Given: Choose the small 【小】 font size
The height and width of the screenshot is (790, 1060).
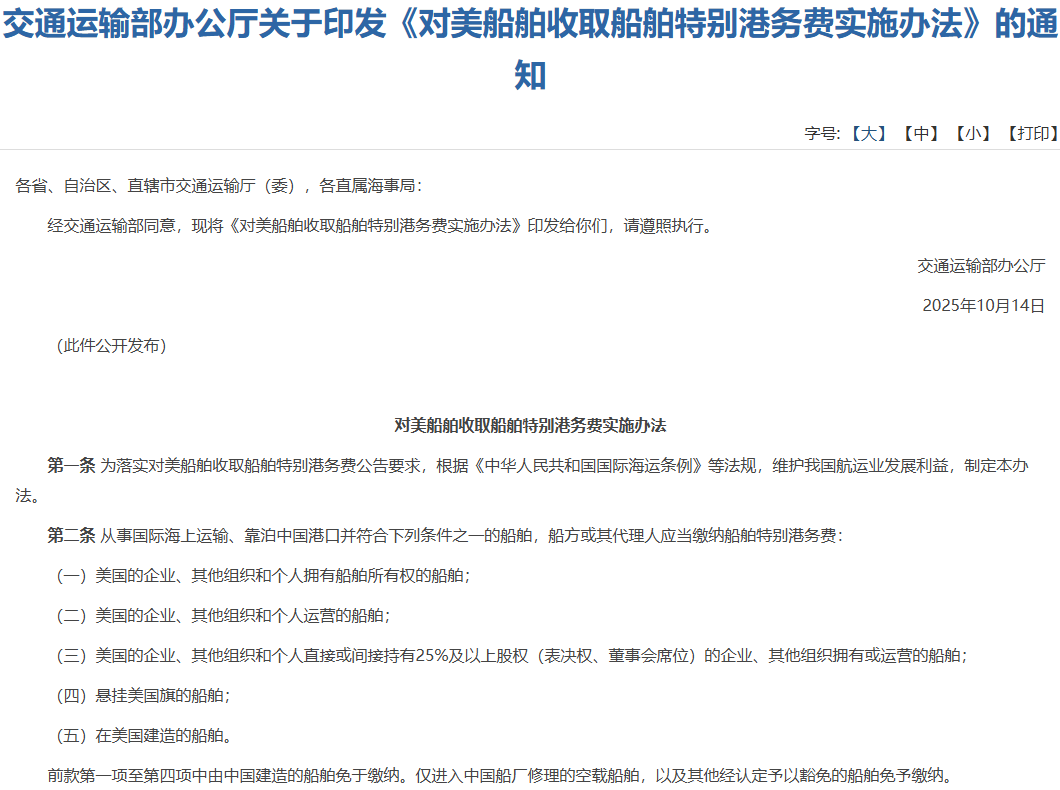Looking at the screenshot, I should pyautogui.click(x=972, y=133).
